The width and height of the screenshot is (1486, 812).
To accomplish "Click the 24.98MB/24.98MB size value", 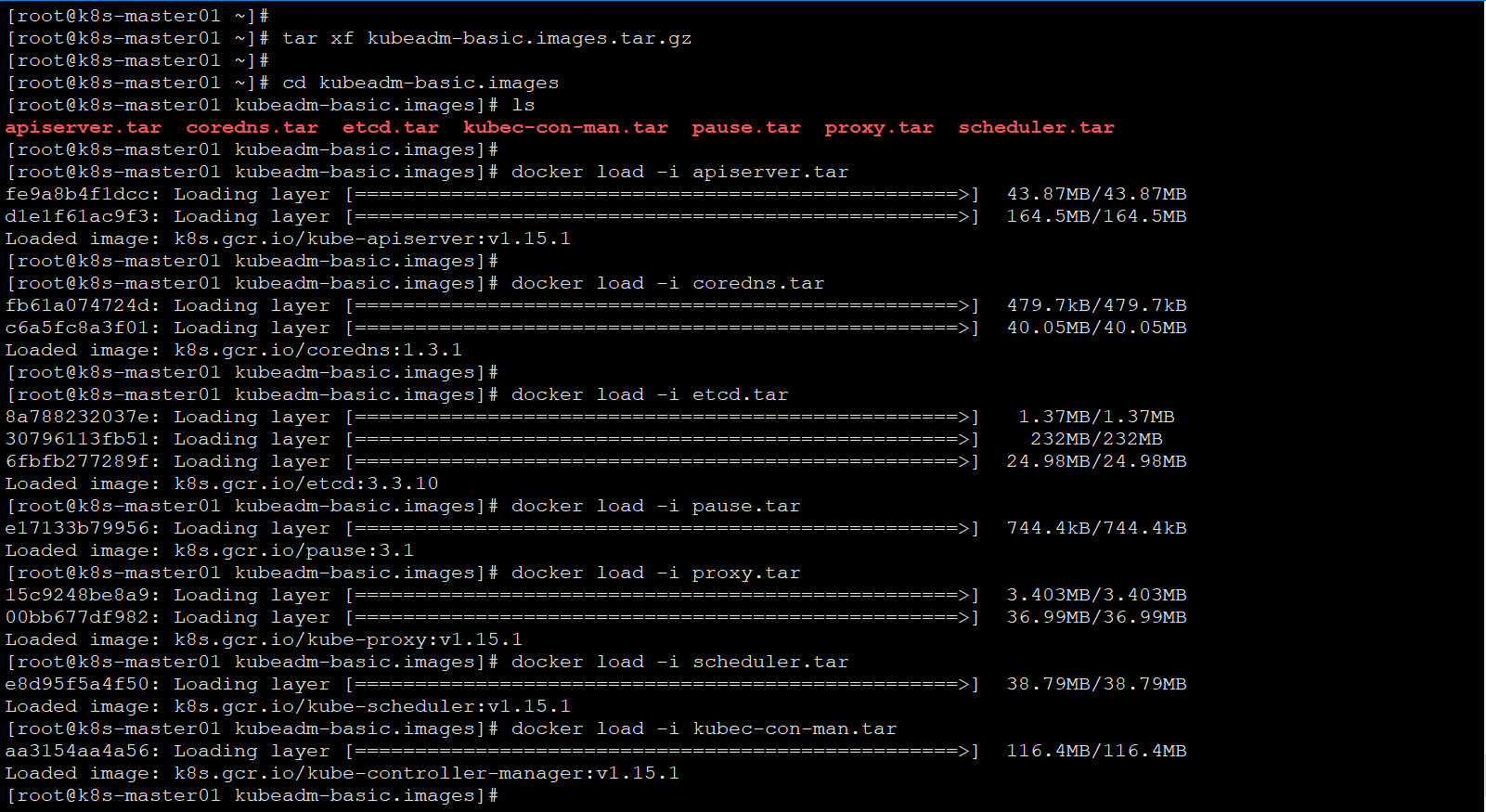I will 1097,461.
